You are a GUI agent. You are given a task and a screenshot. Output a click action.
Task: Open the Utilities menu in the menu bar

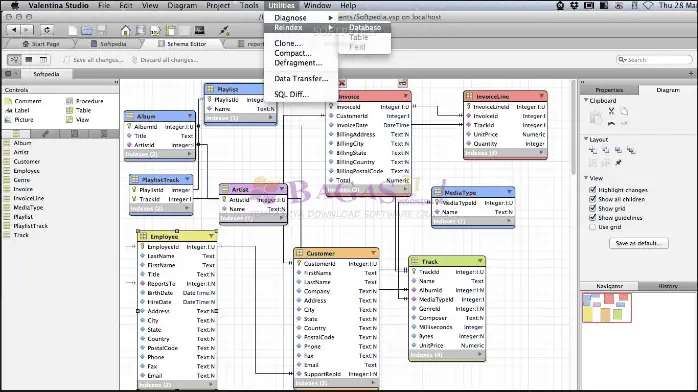[x=281, y=5]
